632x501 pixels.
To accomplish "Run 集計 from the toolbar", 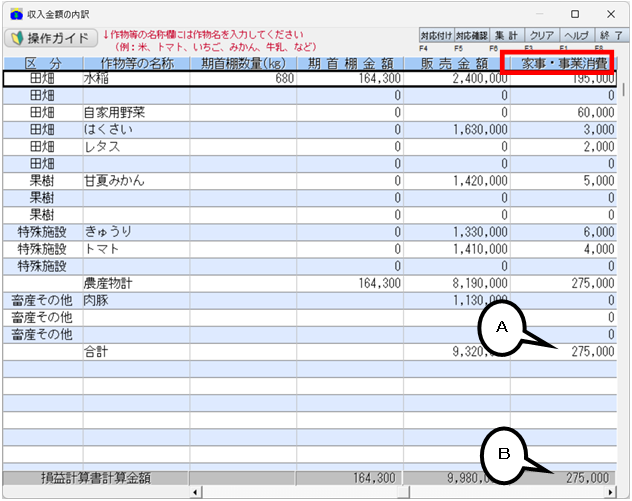I will (x=506, y=35).
